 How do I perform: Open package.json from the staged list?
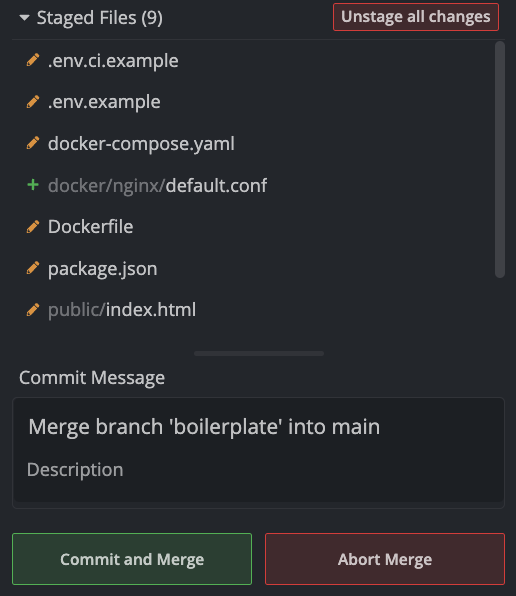pyautogui.click(x=103, y=269)
